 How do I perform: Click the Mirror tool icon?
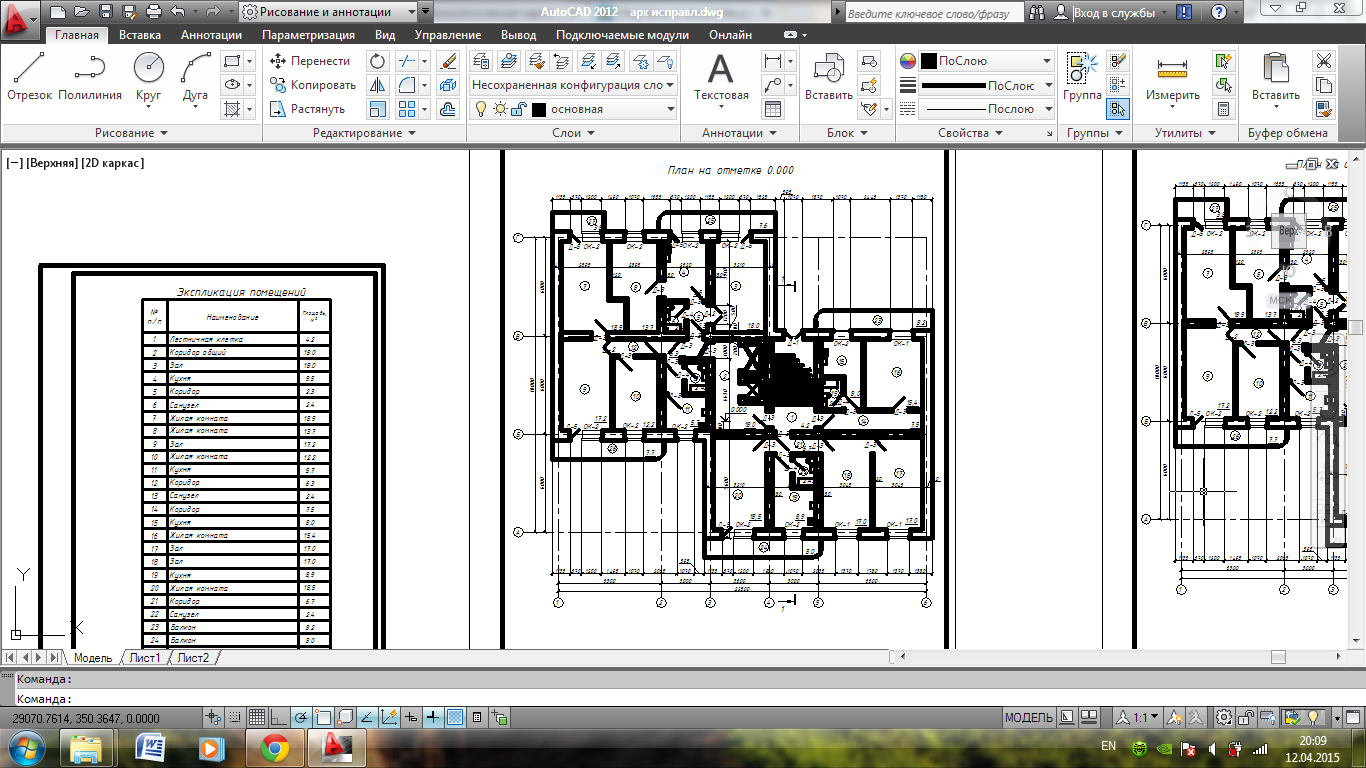point(377,85)
